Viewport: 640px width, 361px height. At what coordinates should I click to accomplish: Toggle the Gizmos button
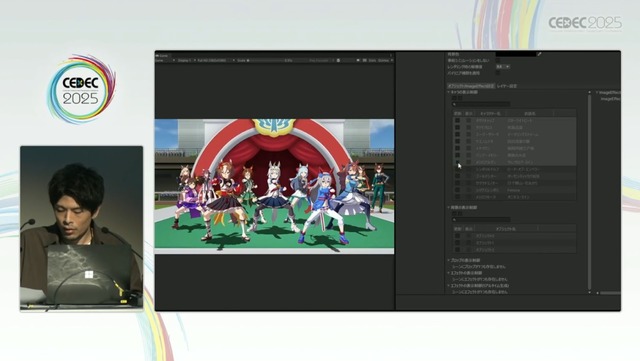[x=383, y=60]
